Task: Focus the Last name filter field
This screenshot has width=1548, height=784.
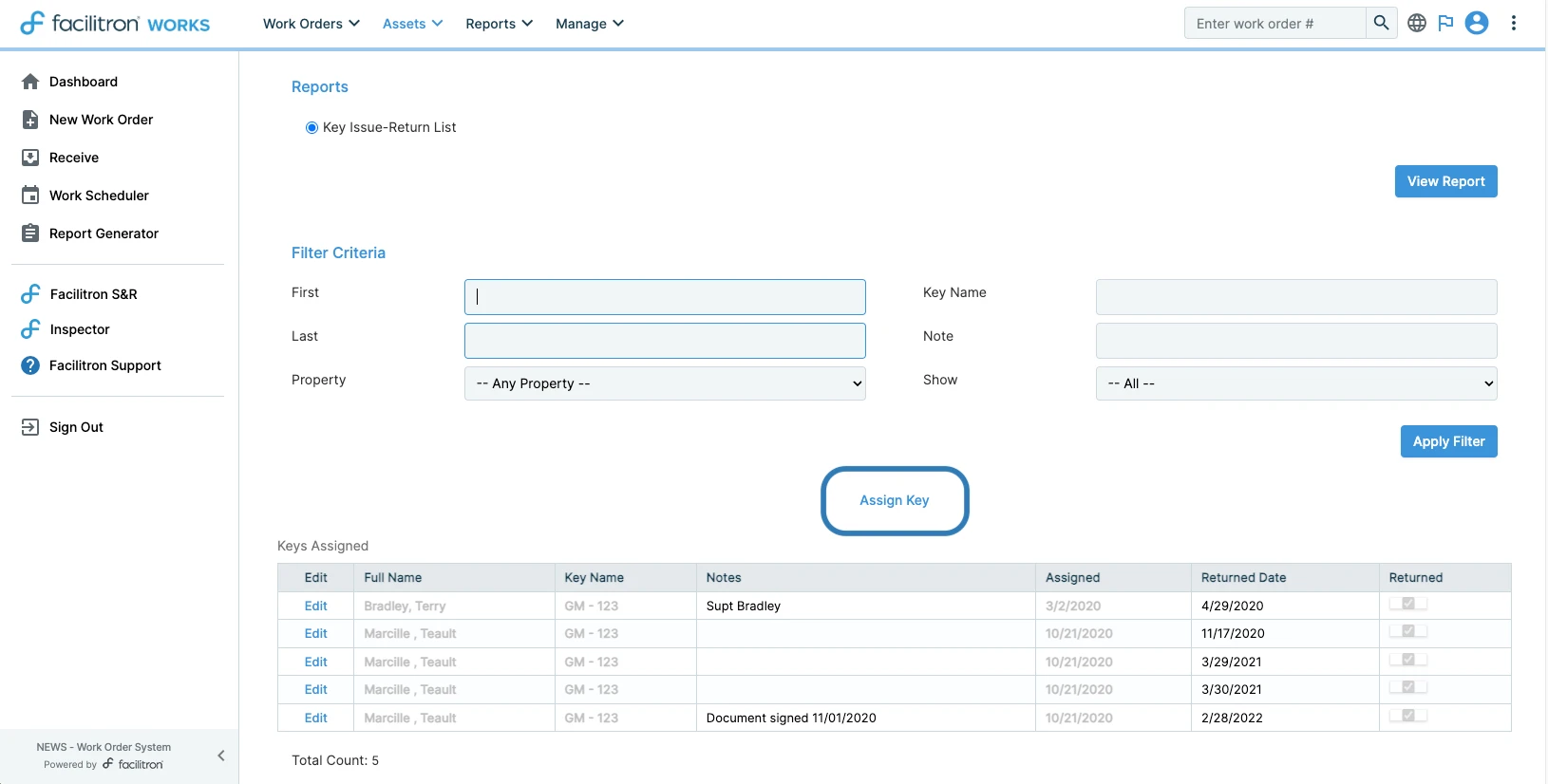Action: (x=665, y=341)
